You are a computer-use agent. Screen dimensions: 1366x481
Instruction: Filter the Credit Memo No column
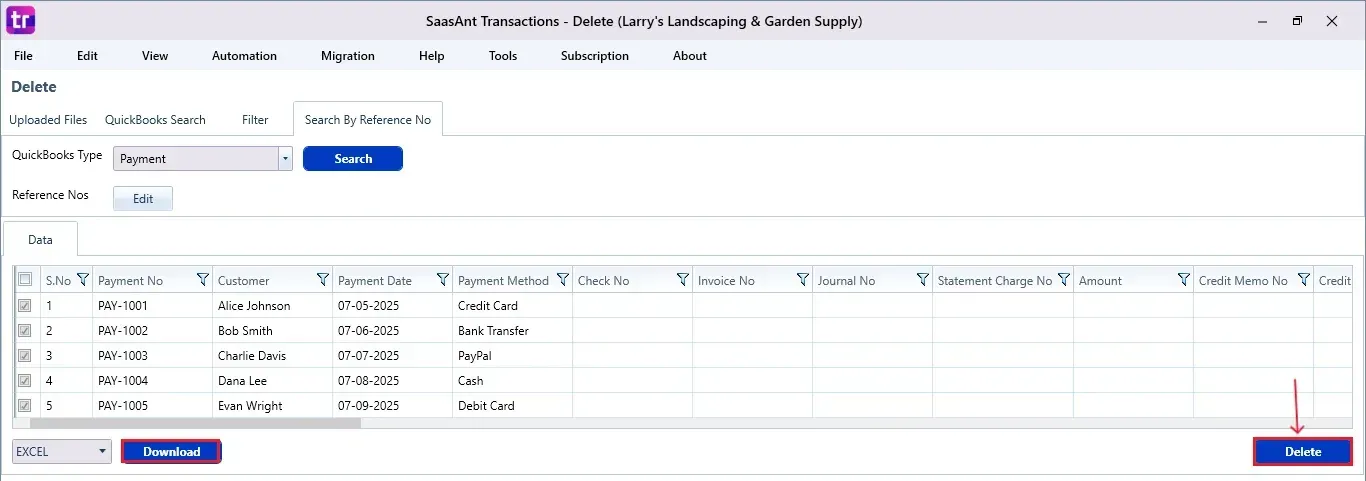click(x=1304, y=280)
